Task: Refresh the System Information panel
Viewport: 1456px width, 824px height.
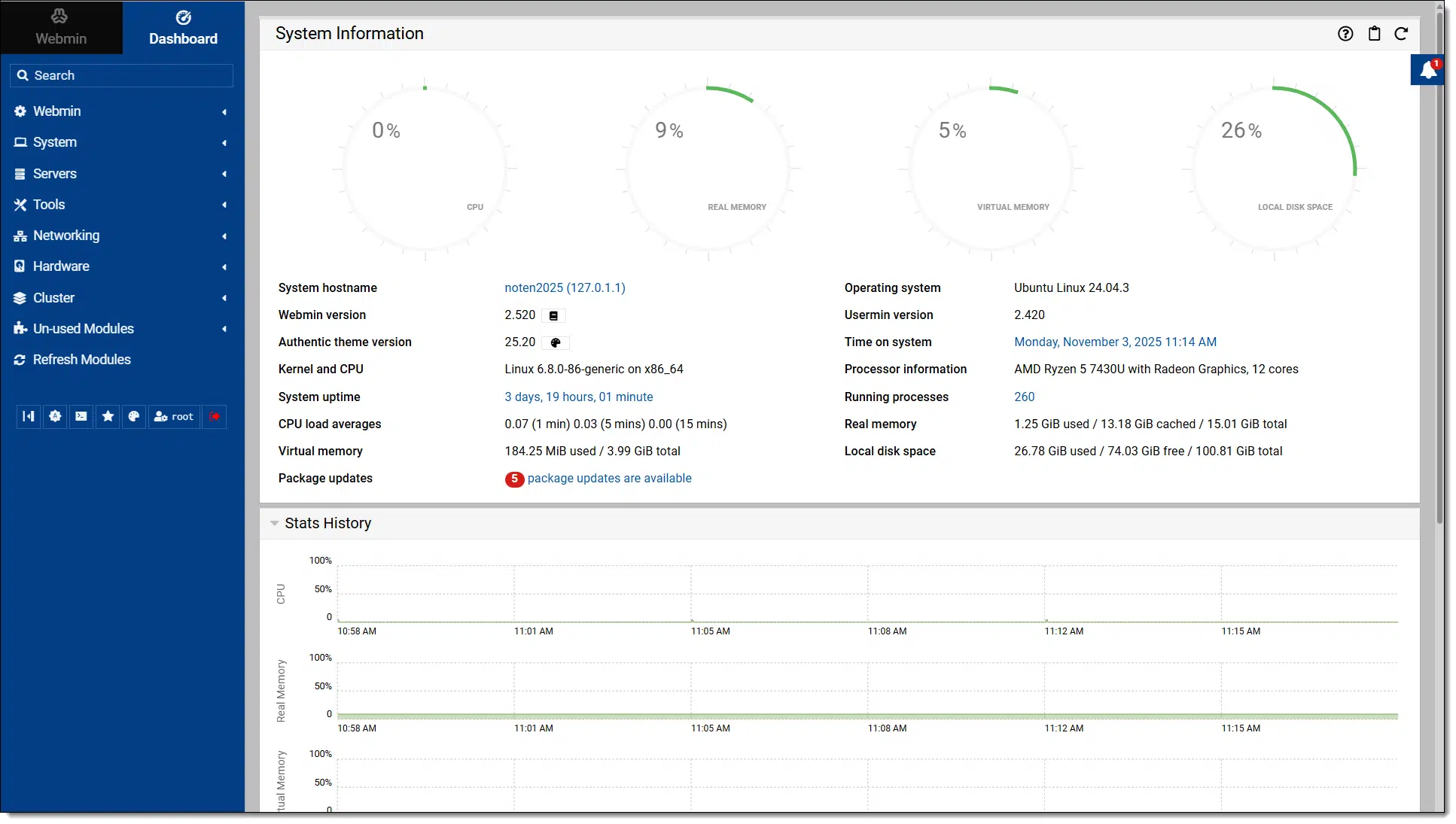Action: pyautogui.click(x=1401, y=34)
